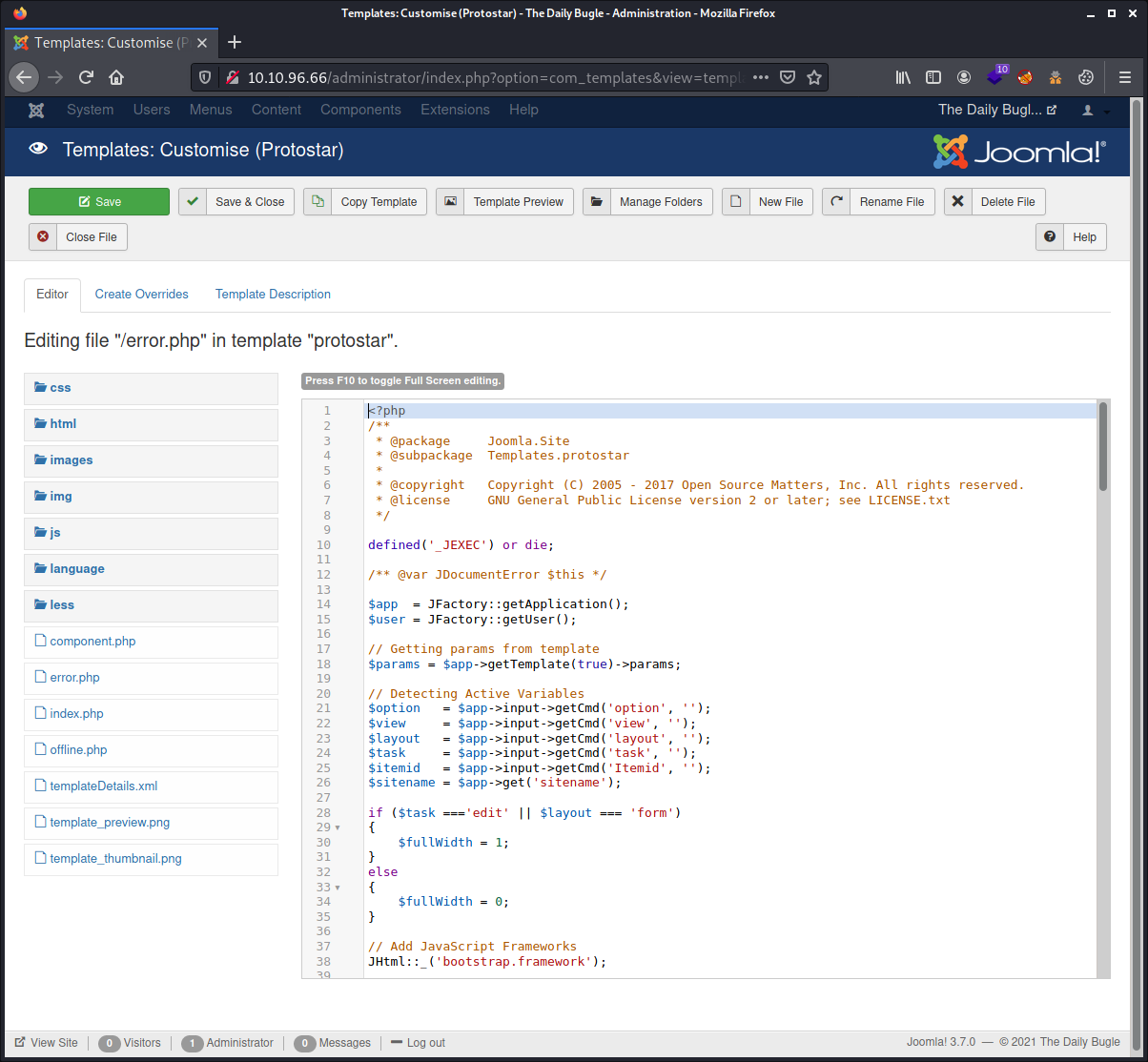Bookmark this page with the star icon
1148x1062 pixels.
[x=814, y=77]
